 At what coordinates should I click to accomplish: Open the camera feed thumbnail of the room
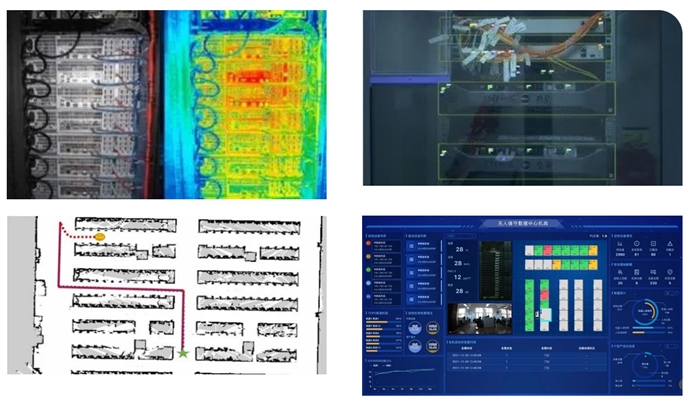click(x=480, y=319)
